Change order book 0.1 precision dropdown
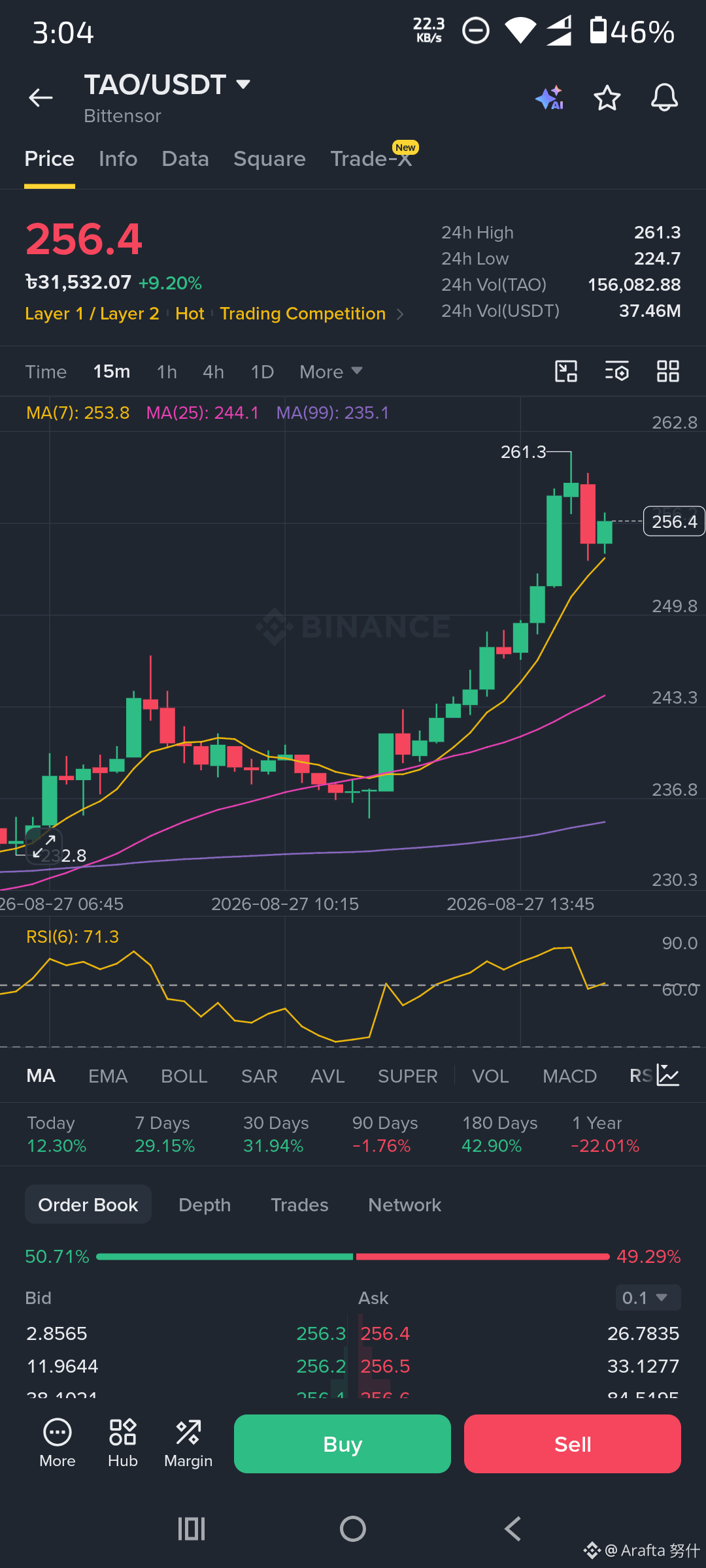The image size is (706, 1568). coord(648,1298)
